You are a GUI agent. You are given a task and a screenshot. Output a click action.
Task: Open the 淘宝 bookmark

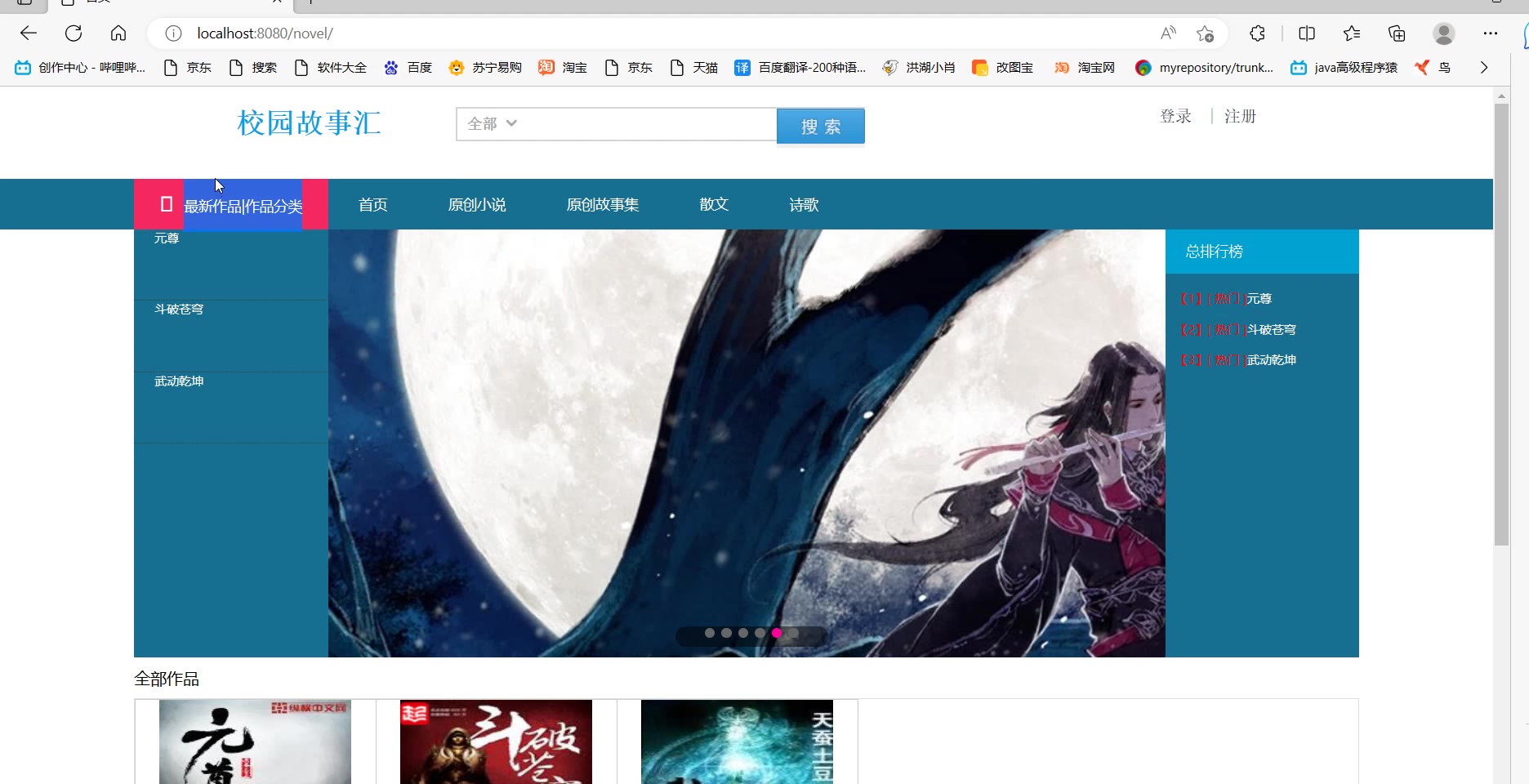pos(563,68)
